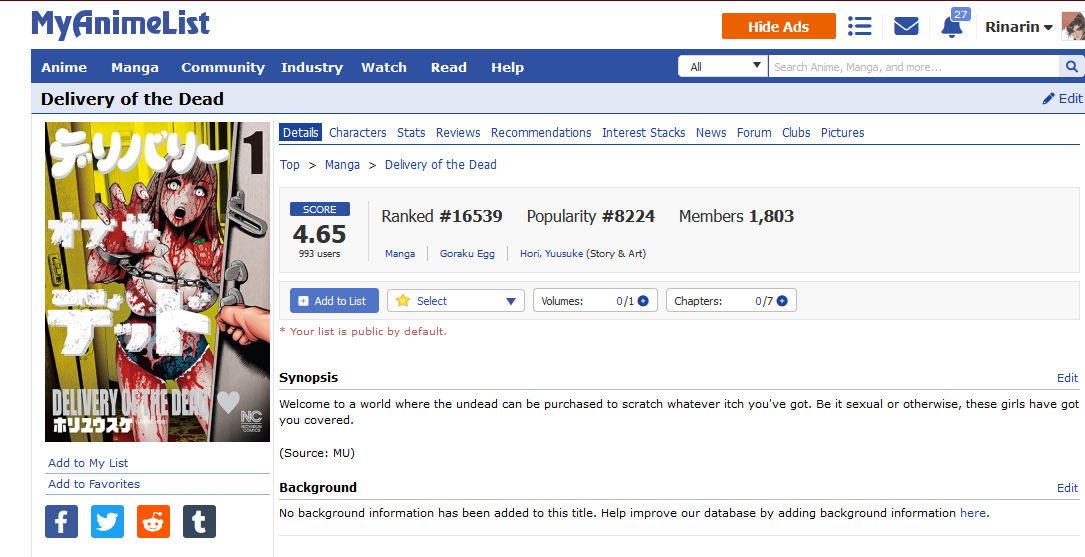Click Edit beside the Background heading
The image size is (1085, 557).
[x=1067, y=488]
